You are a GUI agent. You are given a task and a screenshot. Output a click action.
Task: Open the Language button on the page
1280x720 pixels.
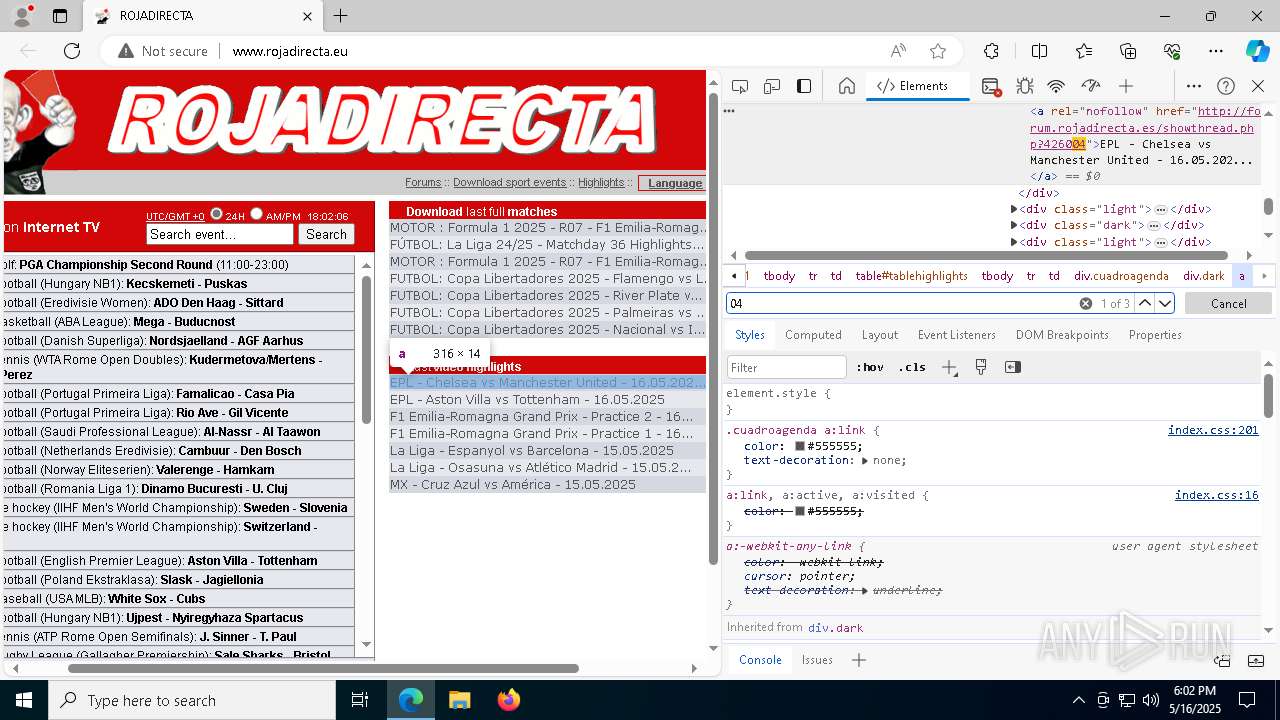[671, 183]
